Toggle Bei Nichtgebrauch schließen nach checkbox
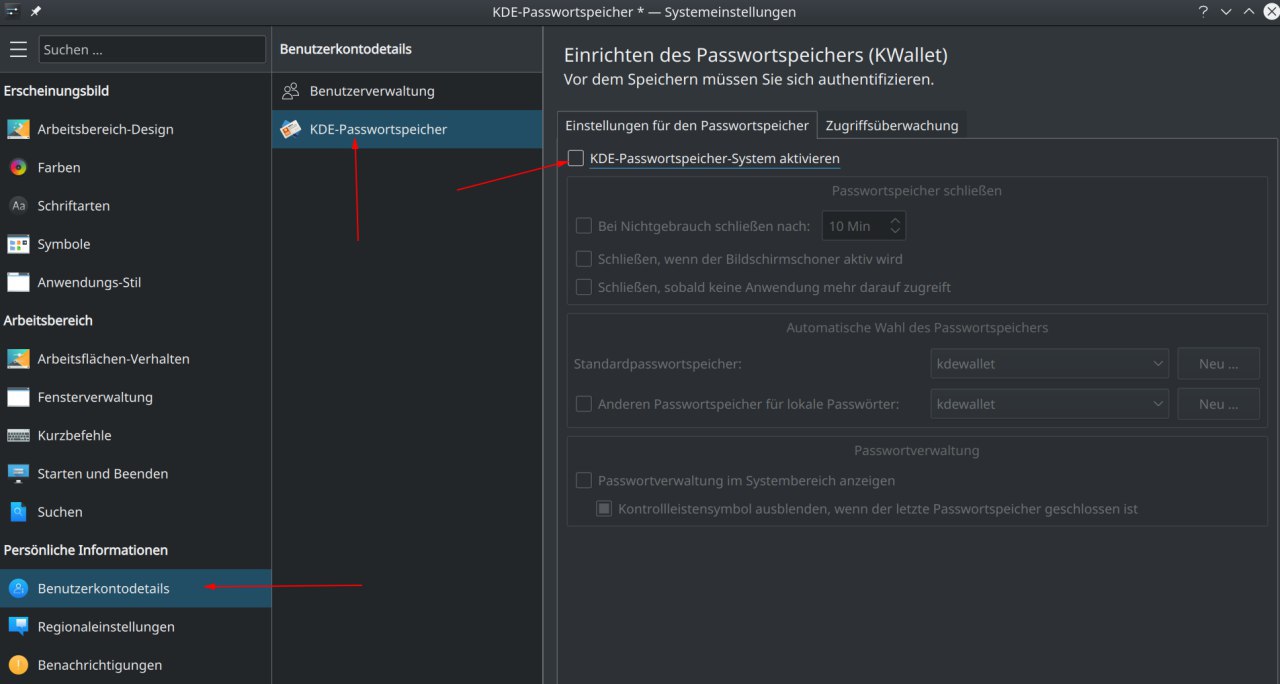 [x=584, y=226]
